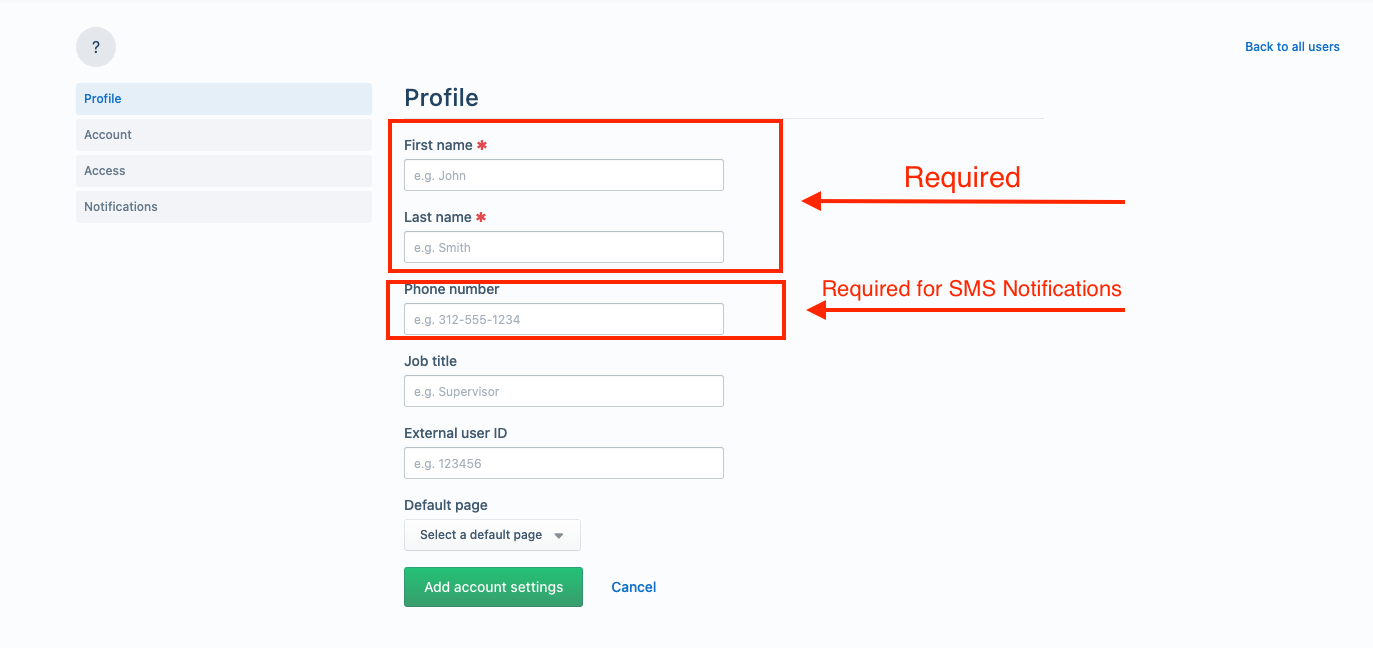
Task: Switch to the Profile sidebar tab
Action: 224,99
